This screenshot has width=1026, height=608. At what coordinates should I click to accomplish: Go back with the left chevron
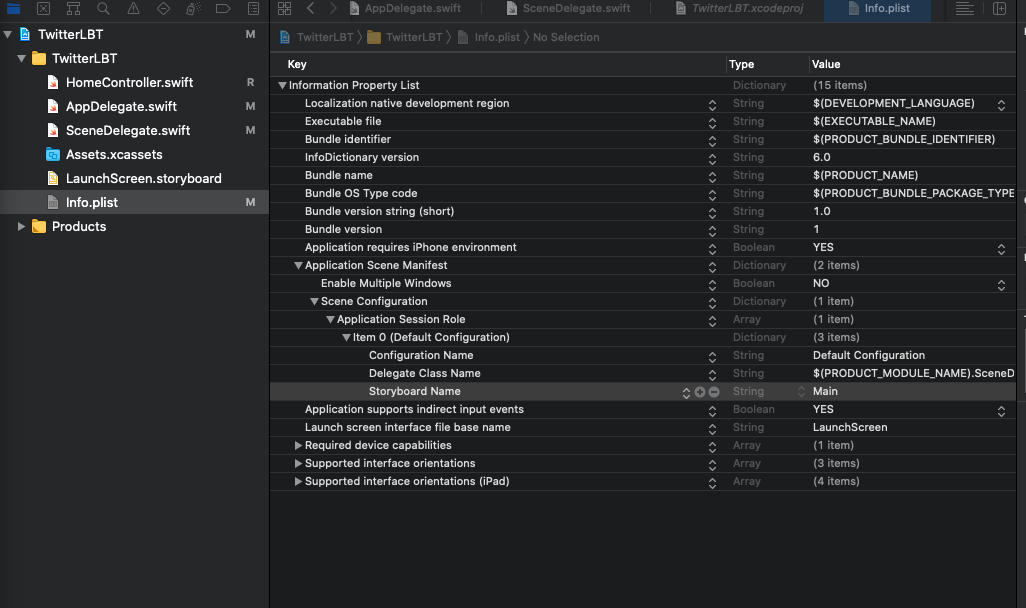click(x=311, y=8)
